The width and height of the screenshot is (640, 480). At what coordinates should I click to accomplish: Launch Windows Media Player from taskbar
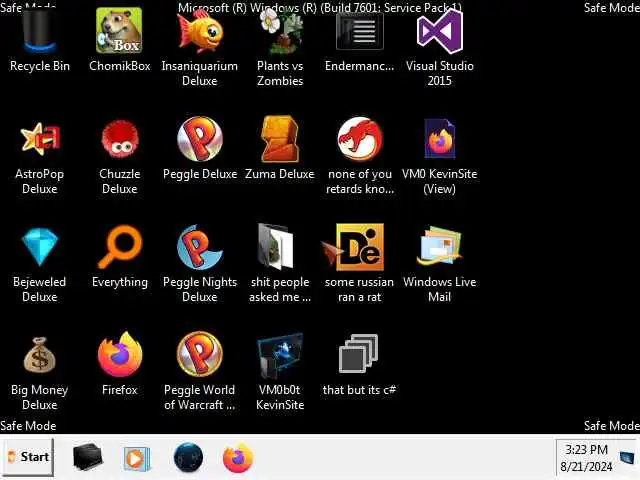137,458
